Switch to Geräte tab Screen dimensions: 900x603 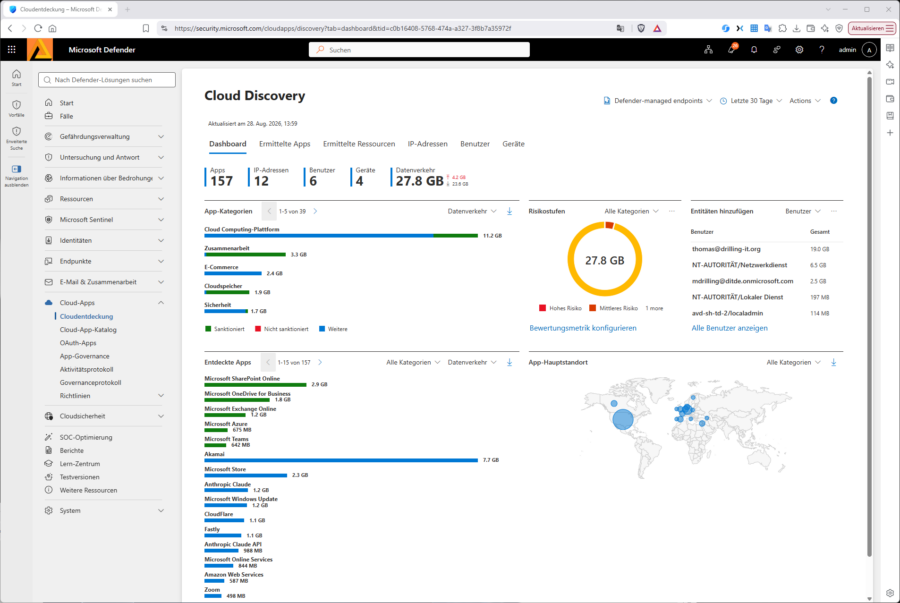pyautogui.click(x=513, y=144)
